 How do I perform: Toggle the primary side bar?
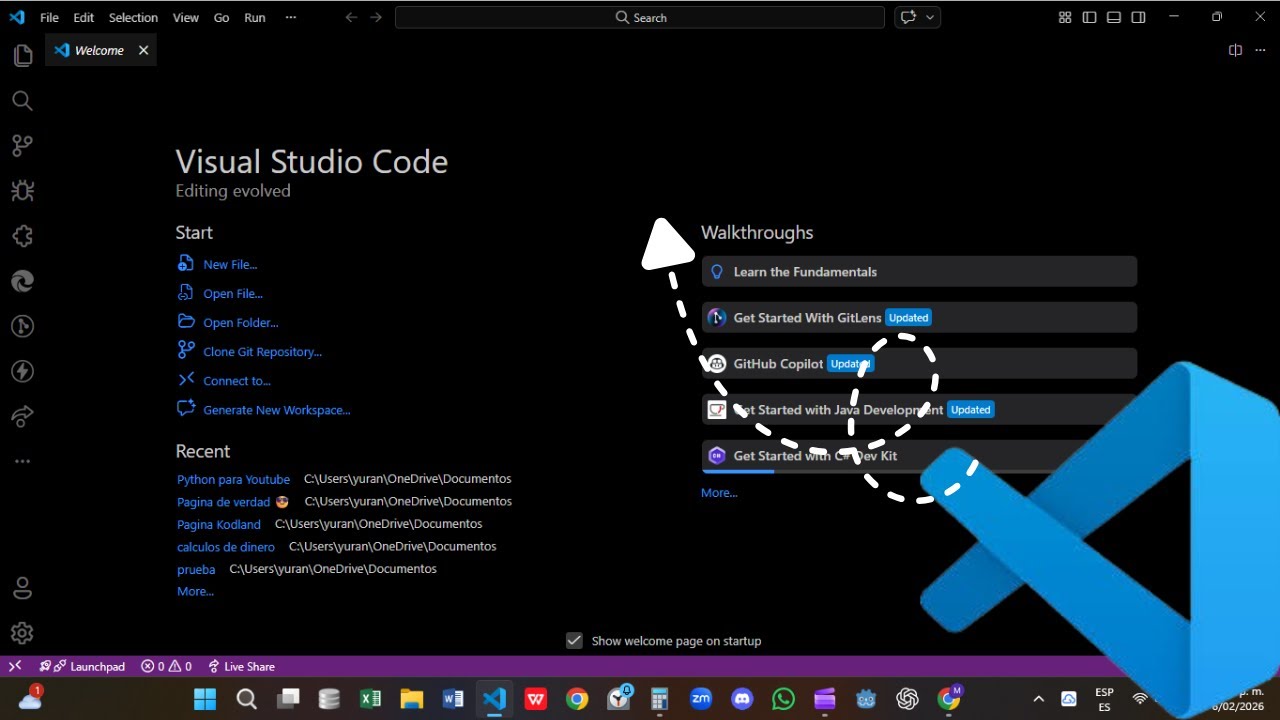click(1089, 17)
